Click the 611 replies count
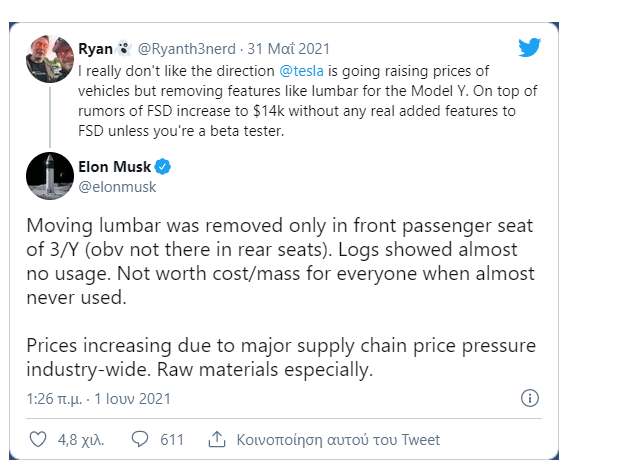Viewport: 624px width, 475px height. pyautogui.click(x=172, y=439)
